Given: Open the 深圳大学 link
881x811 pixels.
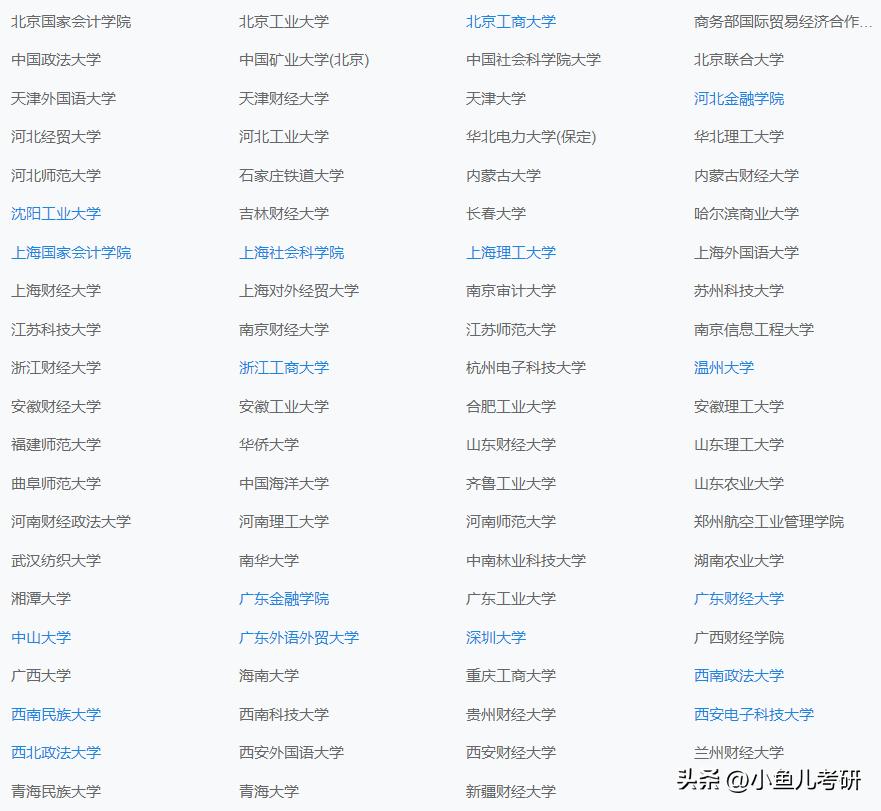Looking at the screenshot, I should [x=496, y=638].
